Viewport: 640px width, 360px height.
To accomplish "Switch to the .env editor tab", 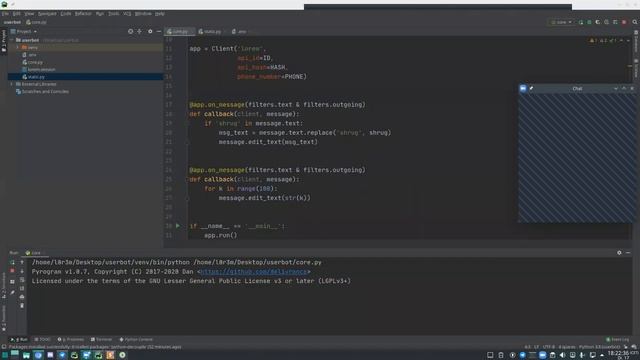I will tap(240, 31).
